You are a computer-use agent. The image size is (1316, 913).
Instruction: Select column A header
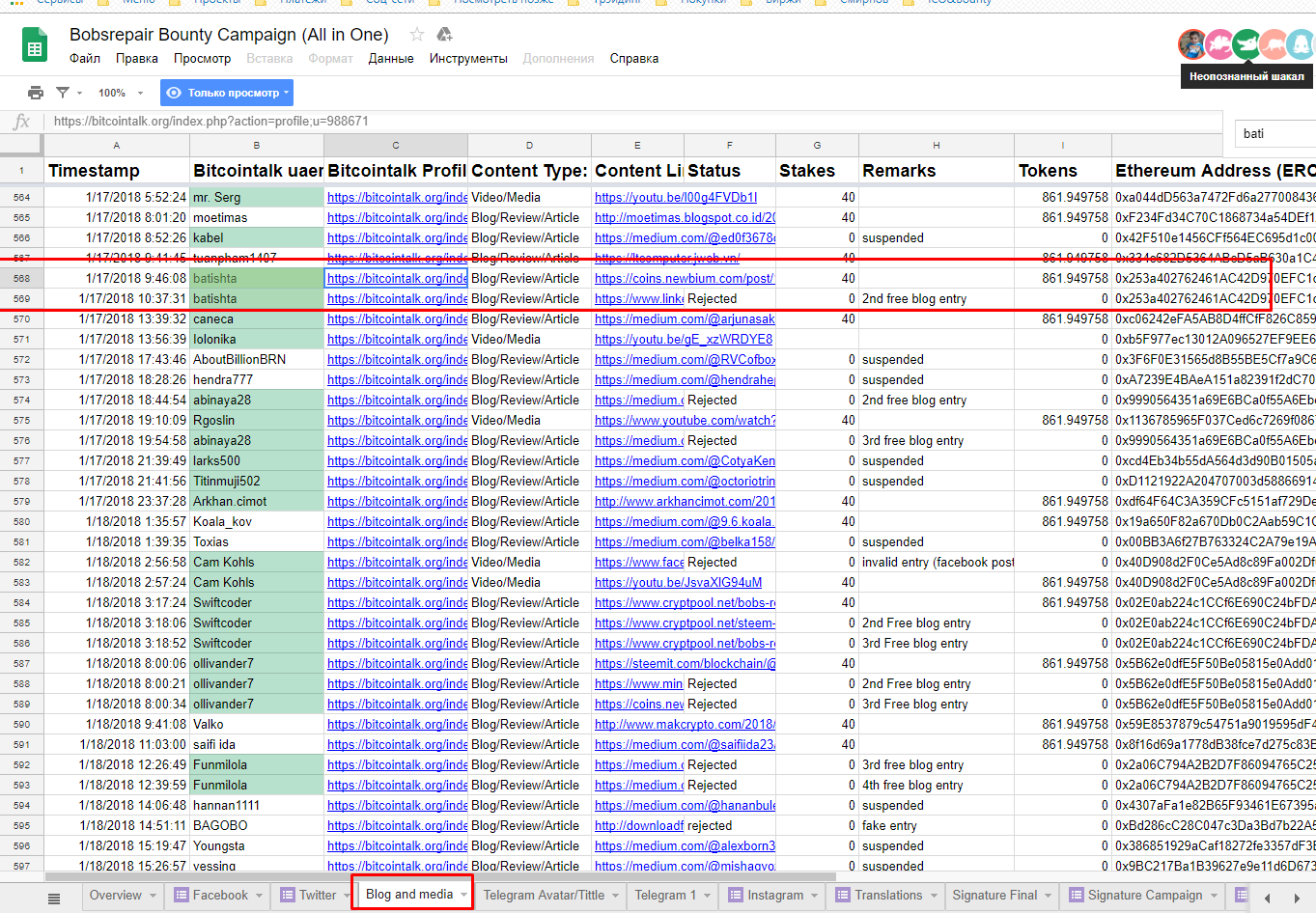[x=117, y=145]
